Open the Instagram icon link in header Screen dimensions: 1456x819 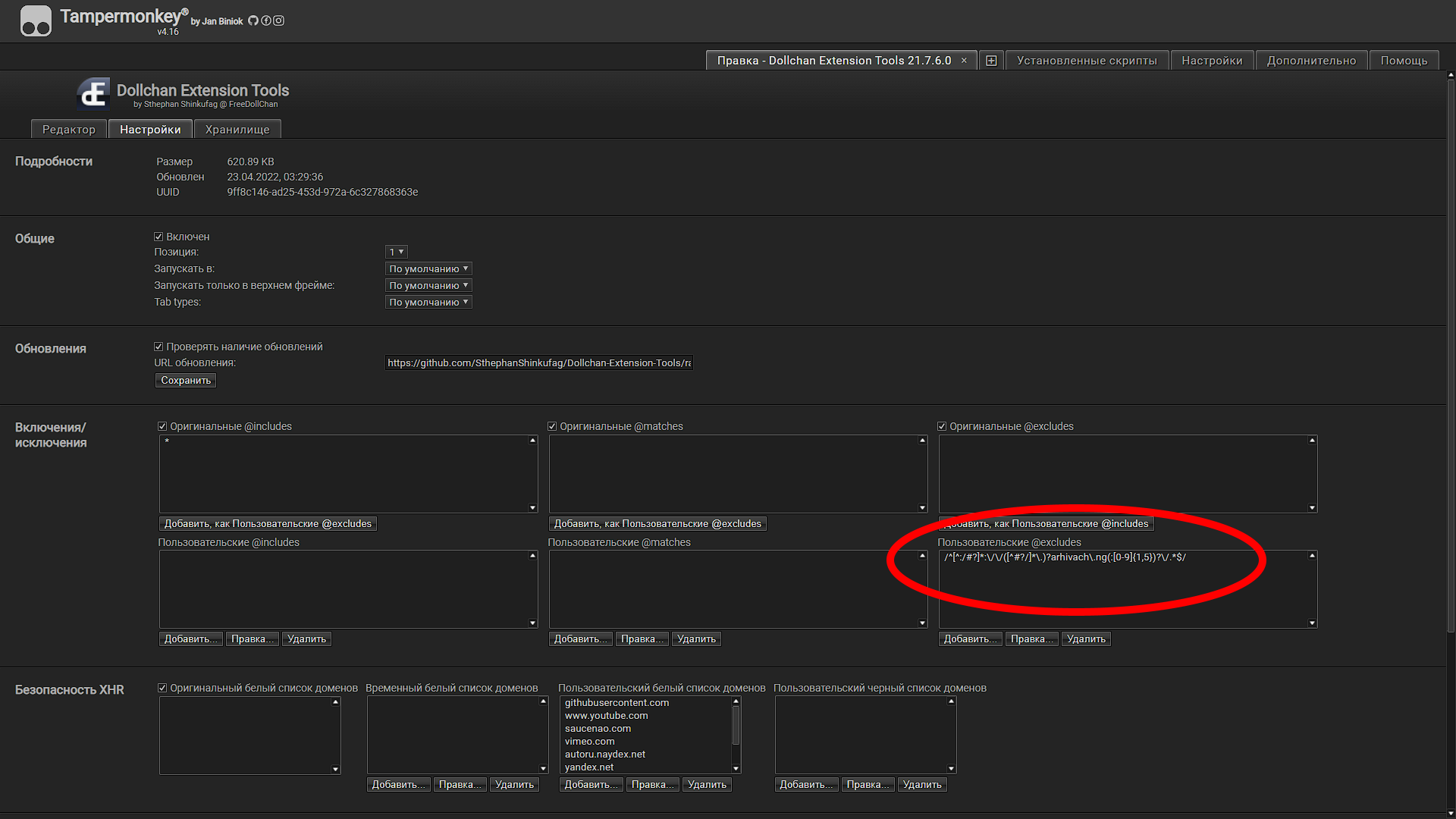279,20
